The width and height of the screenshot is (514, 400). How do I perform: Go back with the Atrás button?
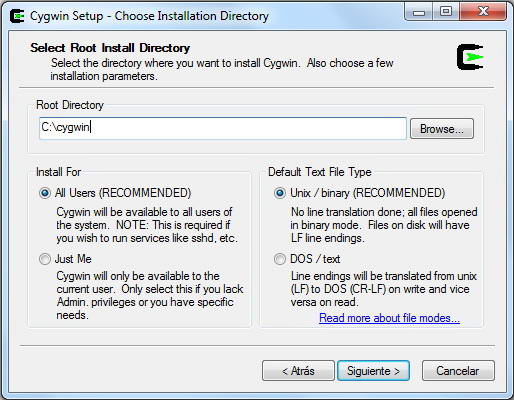pos(298,371)
